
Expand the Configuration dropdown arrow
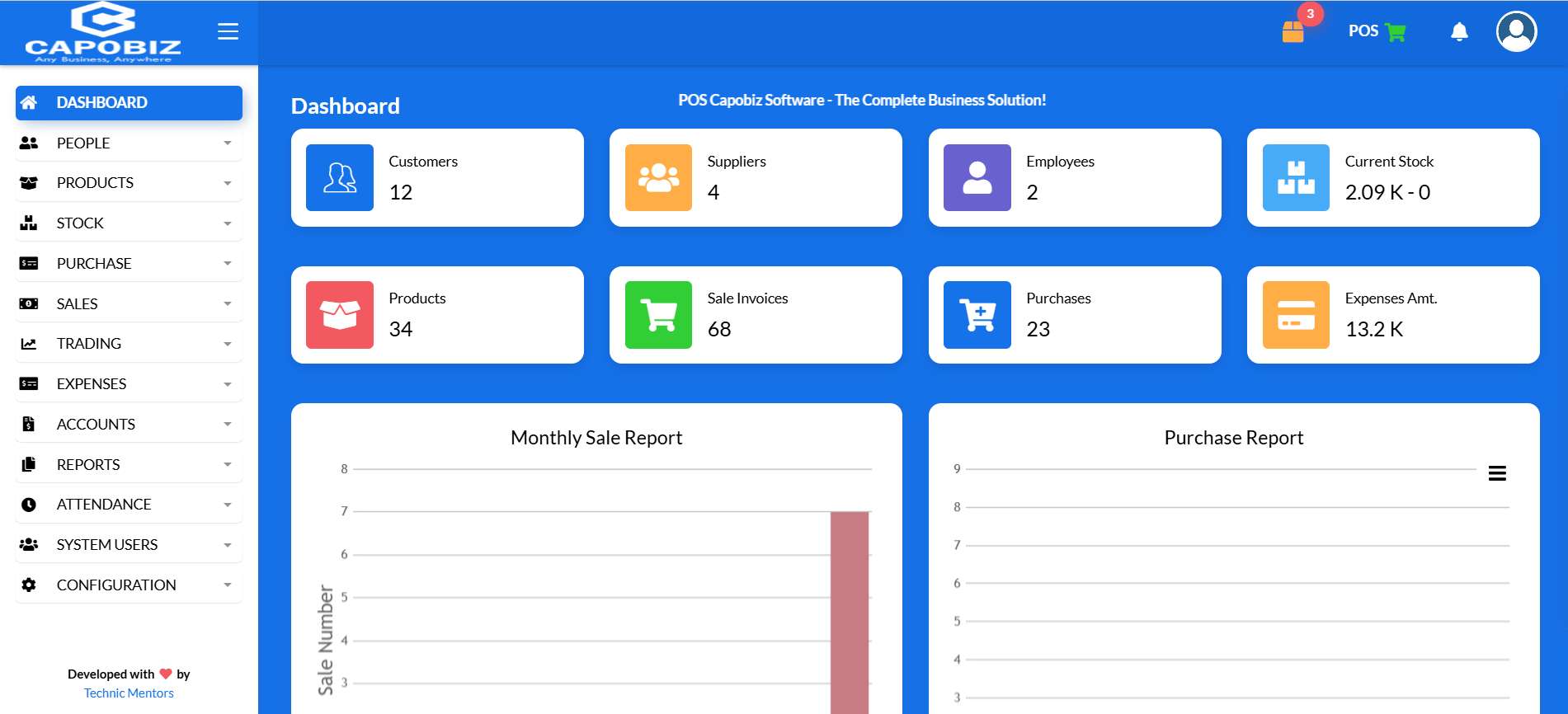tap(228, 585)
